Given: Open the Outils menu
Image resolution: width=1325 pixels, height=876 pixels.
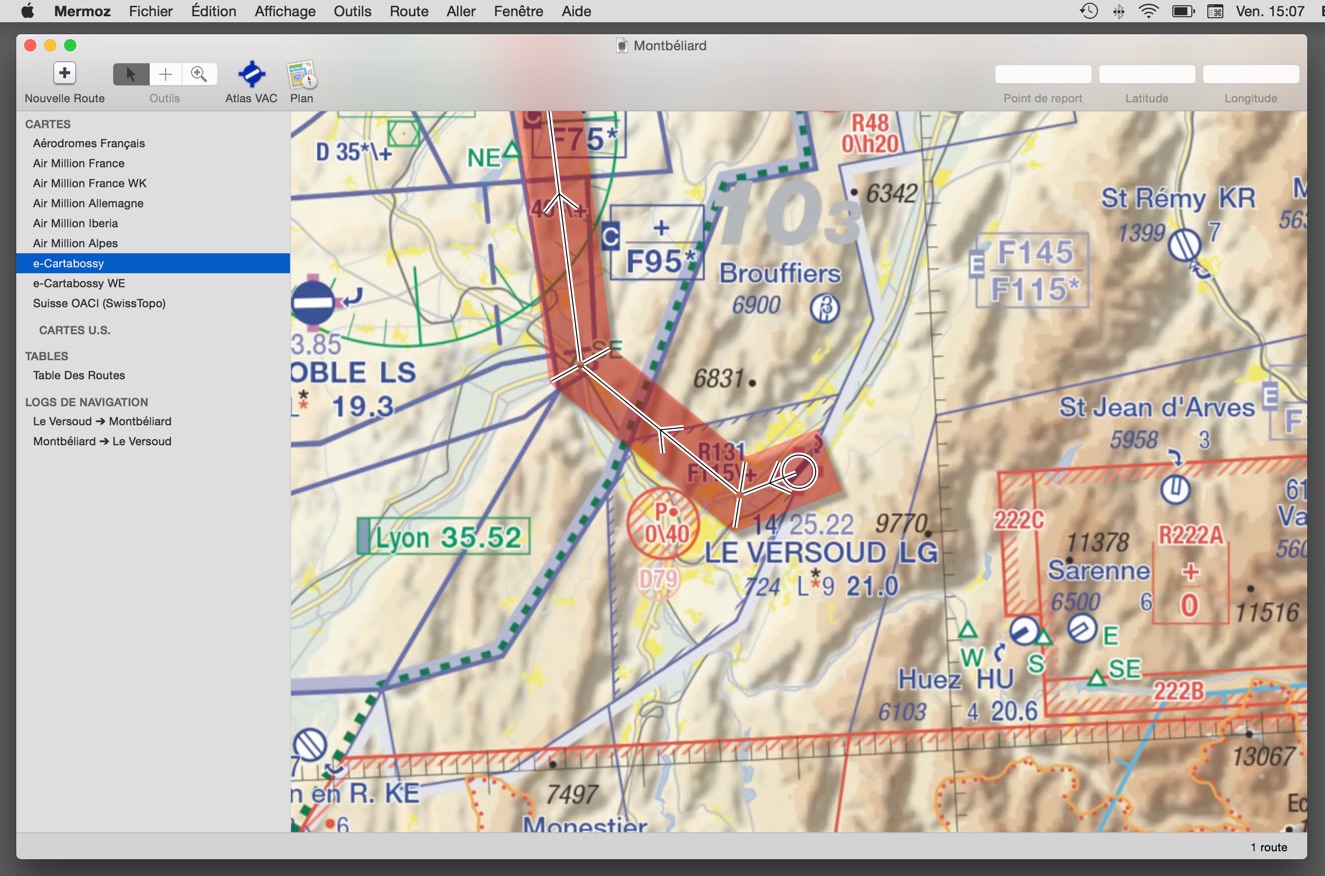Looking at the screenshot, I should 352,11.
